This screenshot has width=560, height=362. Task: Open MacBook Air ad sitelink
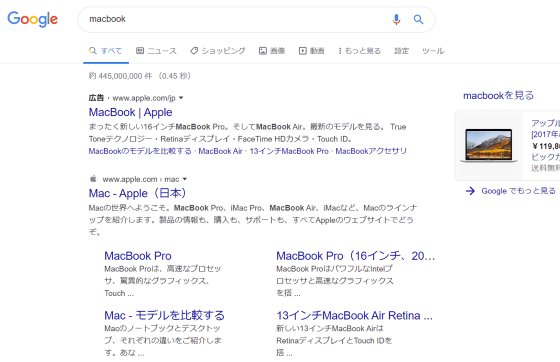click(x=220, y=151)
